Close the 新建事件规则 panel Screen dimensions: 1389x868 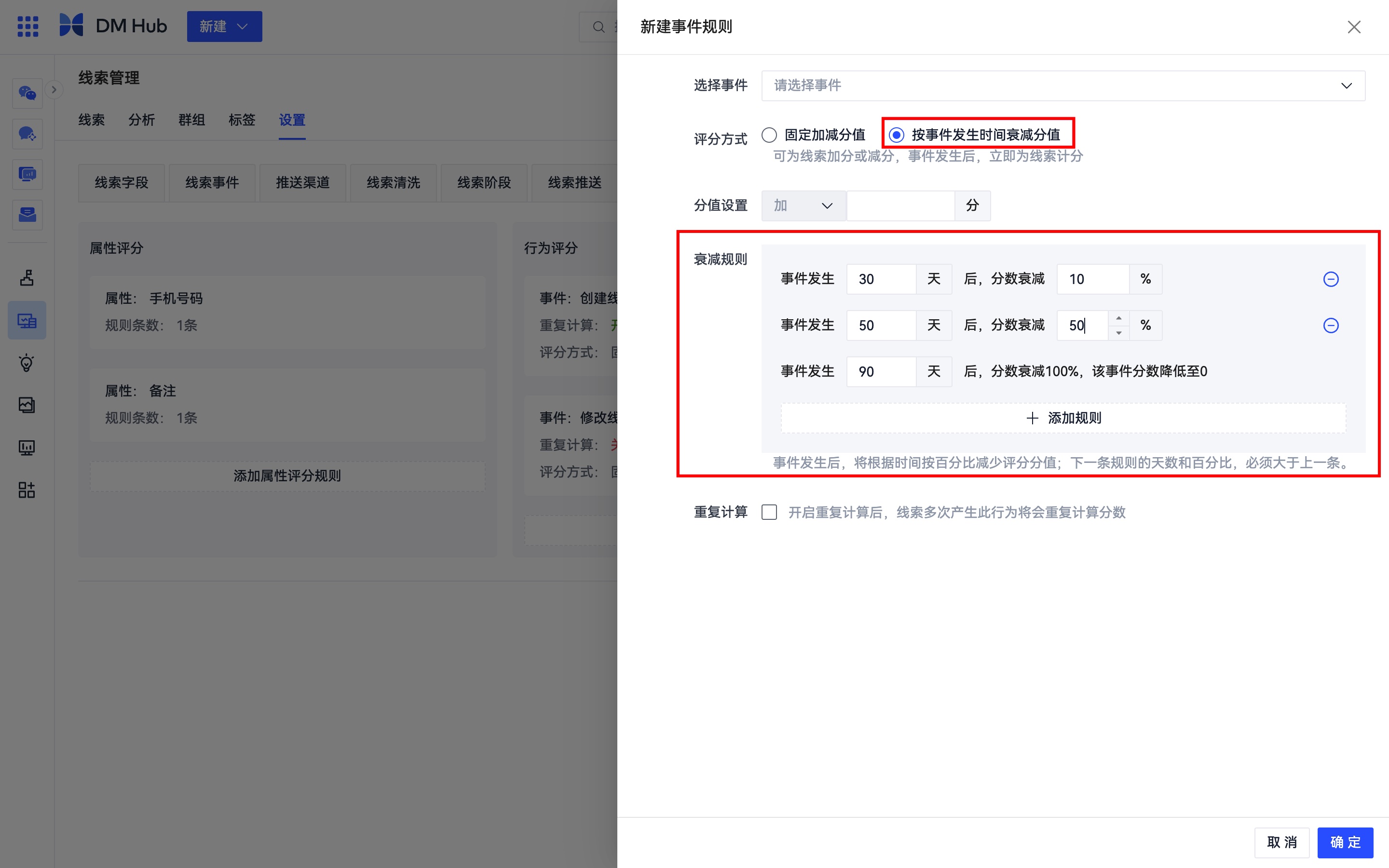tap(1354, 27)
